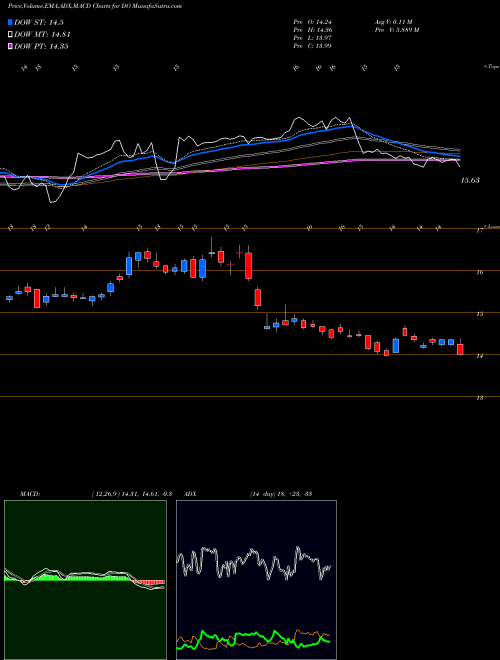Click the 17 price axis label
This screenshot has width=500, height=660.
coord(479,231)
